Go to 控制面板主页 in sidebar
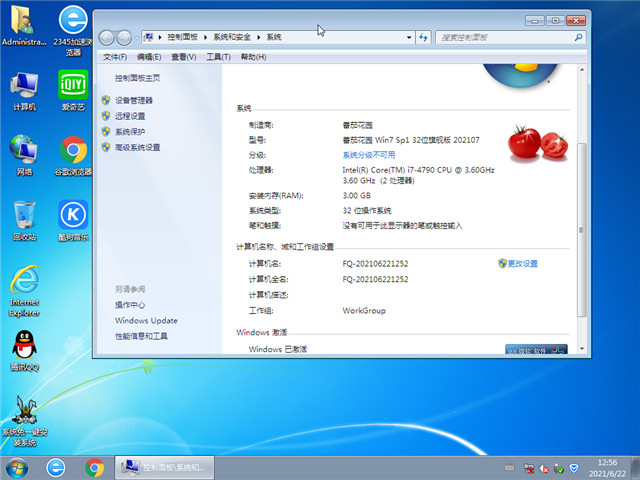Screen dimensions: 640x480 point(137,78)
